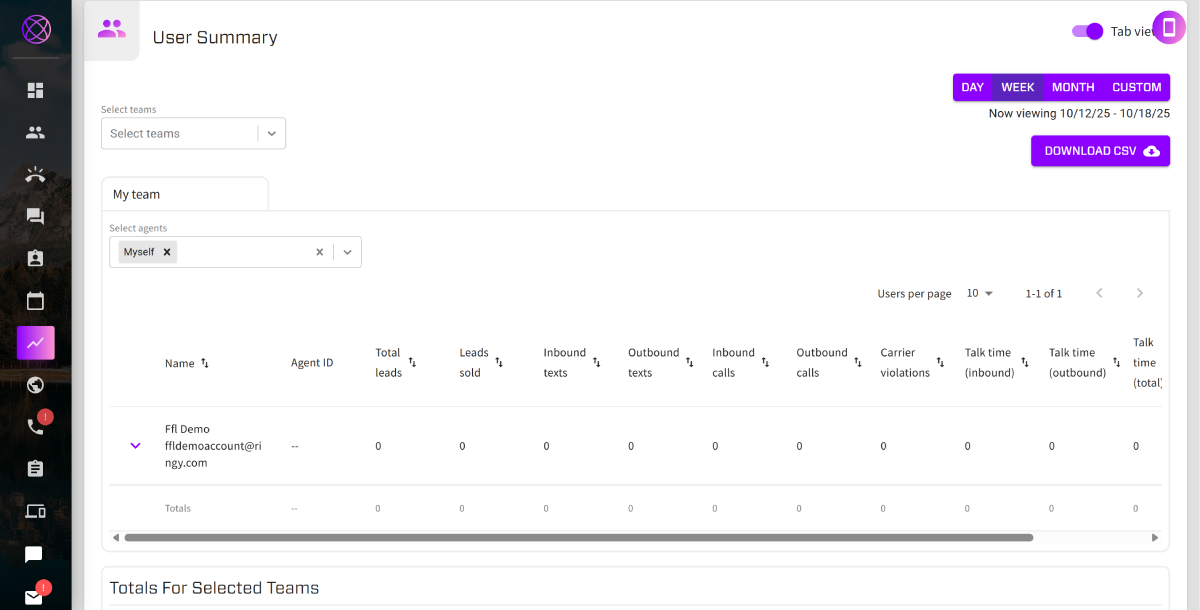Click the DOWNLOAD CSV button
Viewport: 1200px width, 610px height.
pos(1100,150)
